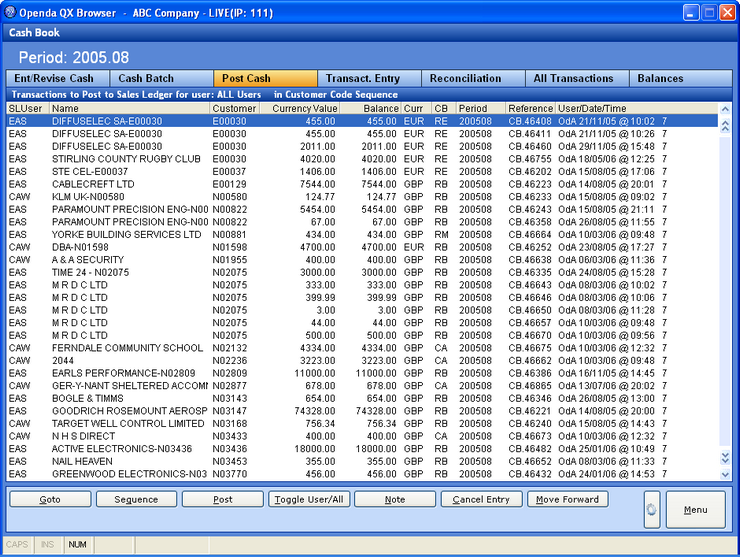
Task: Click the M R D C LTD row with 500.00
Action: (362, 335)
